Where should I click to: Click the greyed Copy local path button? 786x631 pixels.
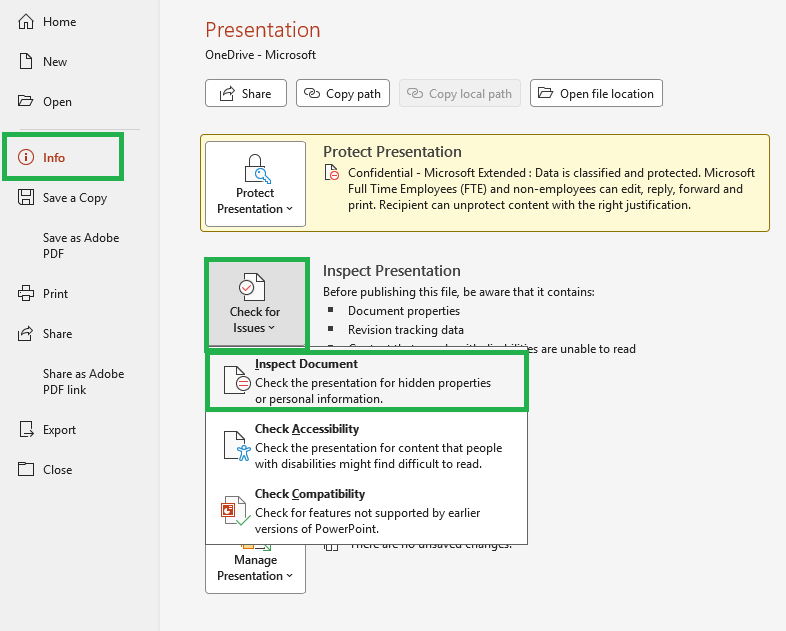(x=460, y=93)
